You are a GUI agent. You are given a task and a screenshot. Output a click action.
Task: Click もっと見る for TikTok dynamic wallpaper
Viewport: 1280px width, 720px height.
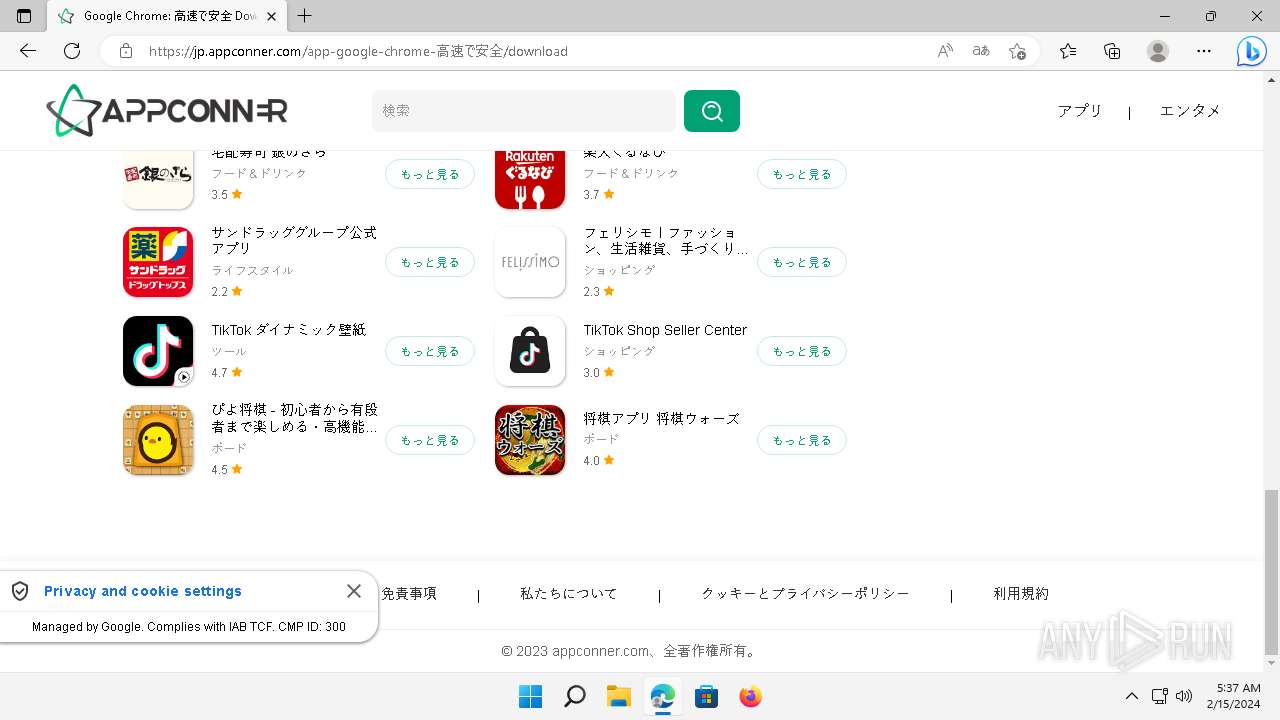point(430,351)
